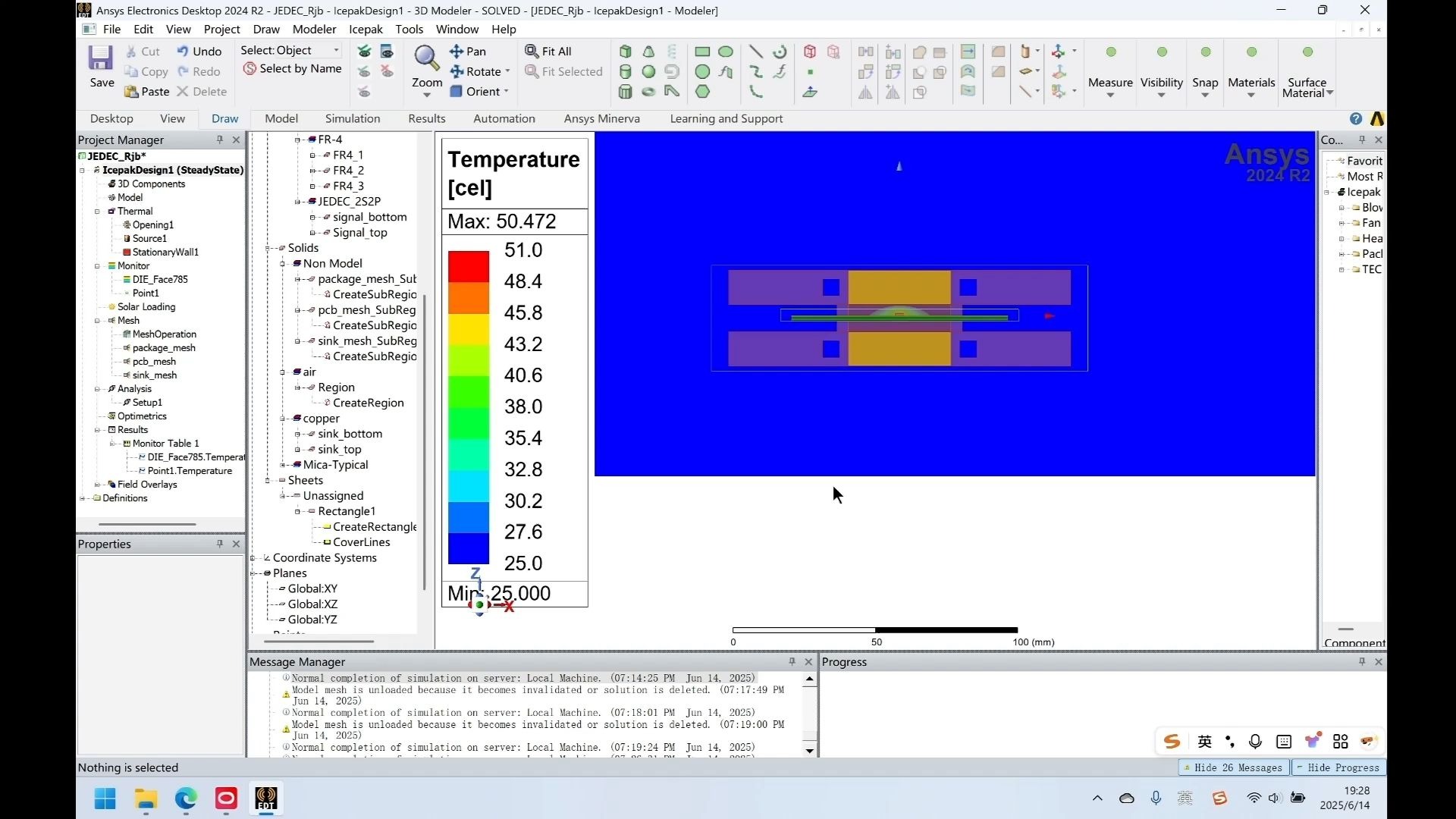Select the draw sphere icon
1456x819 pixels.
tap(648, 72)
